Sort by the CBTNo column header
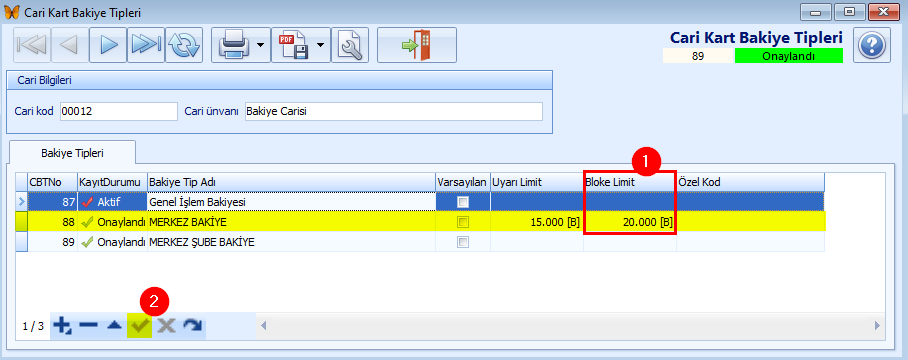The height and width of the screenshot is (360, 908). click(x=53, y=182)
